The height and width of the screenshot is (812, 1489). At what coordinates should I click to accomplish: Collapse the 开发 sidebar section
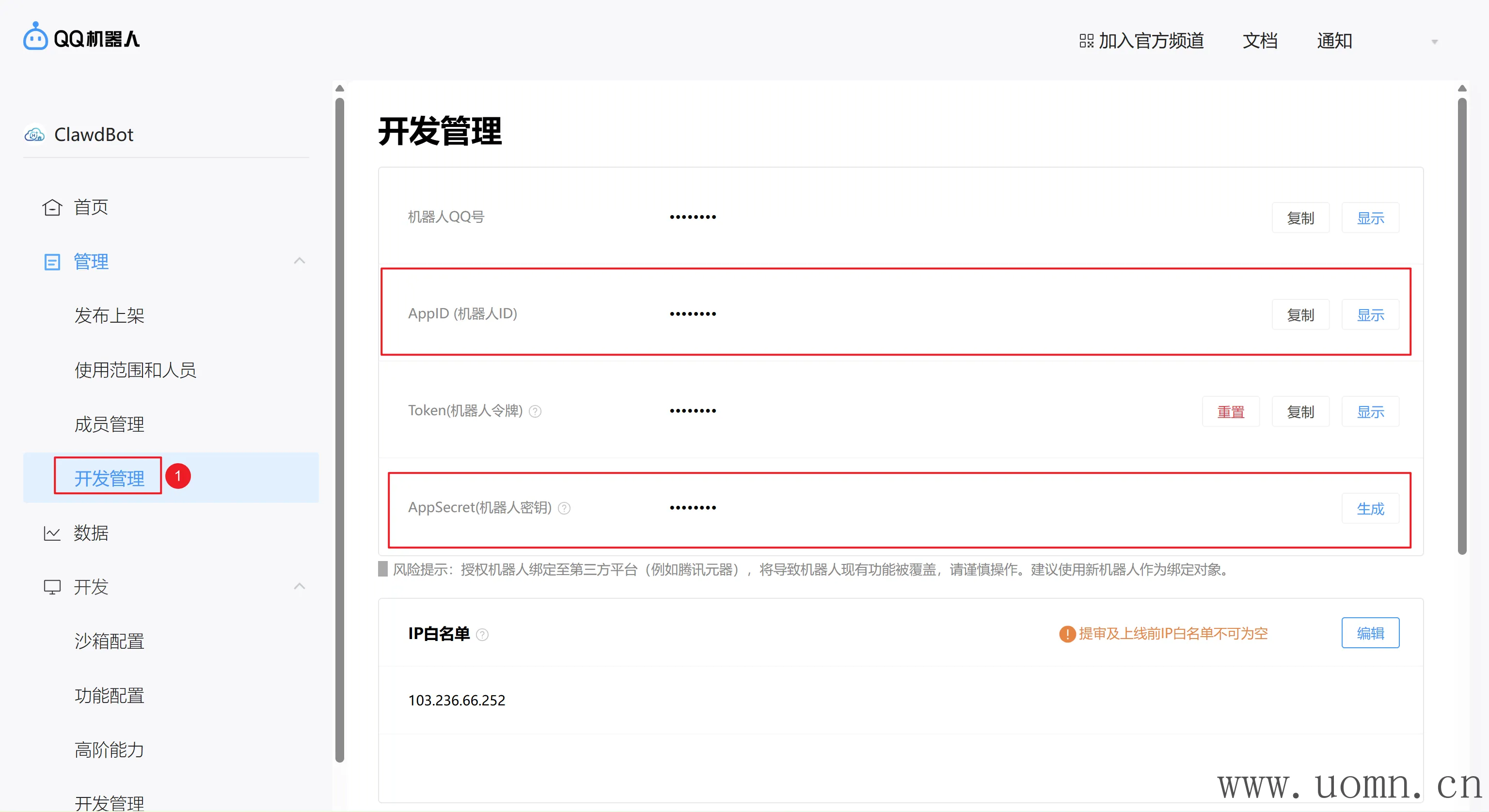(300, 587)
